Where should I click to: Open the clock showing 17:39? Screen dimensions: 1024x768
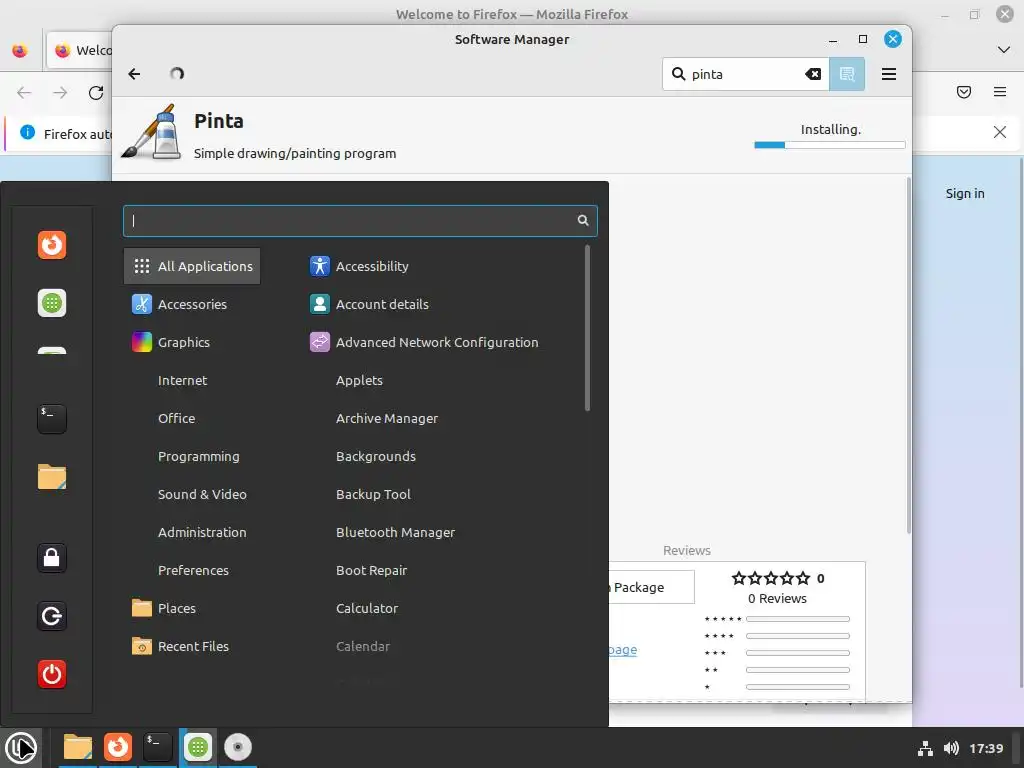coord(985,748)
